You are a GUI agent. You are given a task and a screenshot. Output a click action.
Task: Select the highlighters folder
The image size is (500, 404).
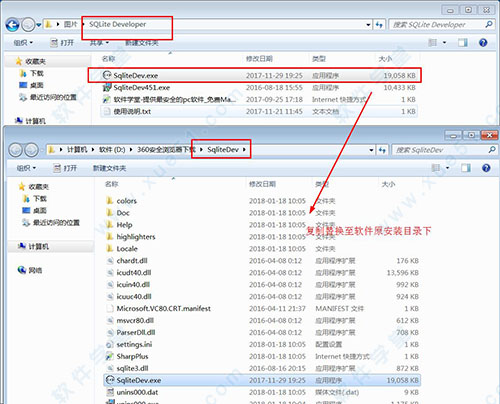[x=262, y=237]
